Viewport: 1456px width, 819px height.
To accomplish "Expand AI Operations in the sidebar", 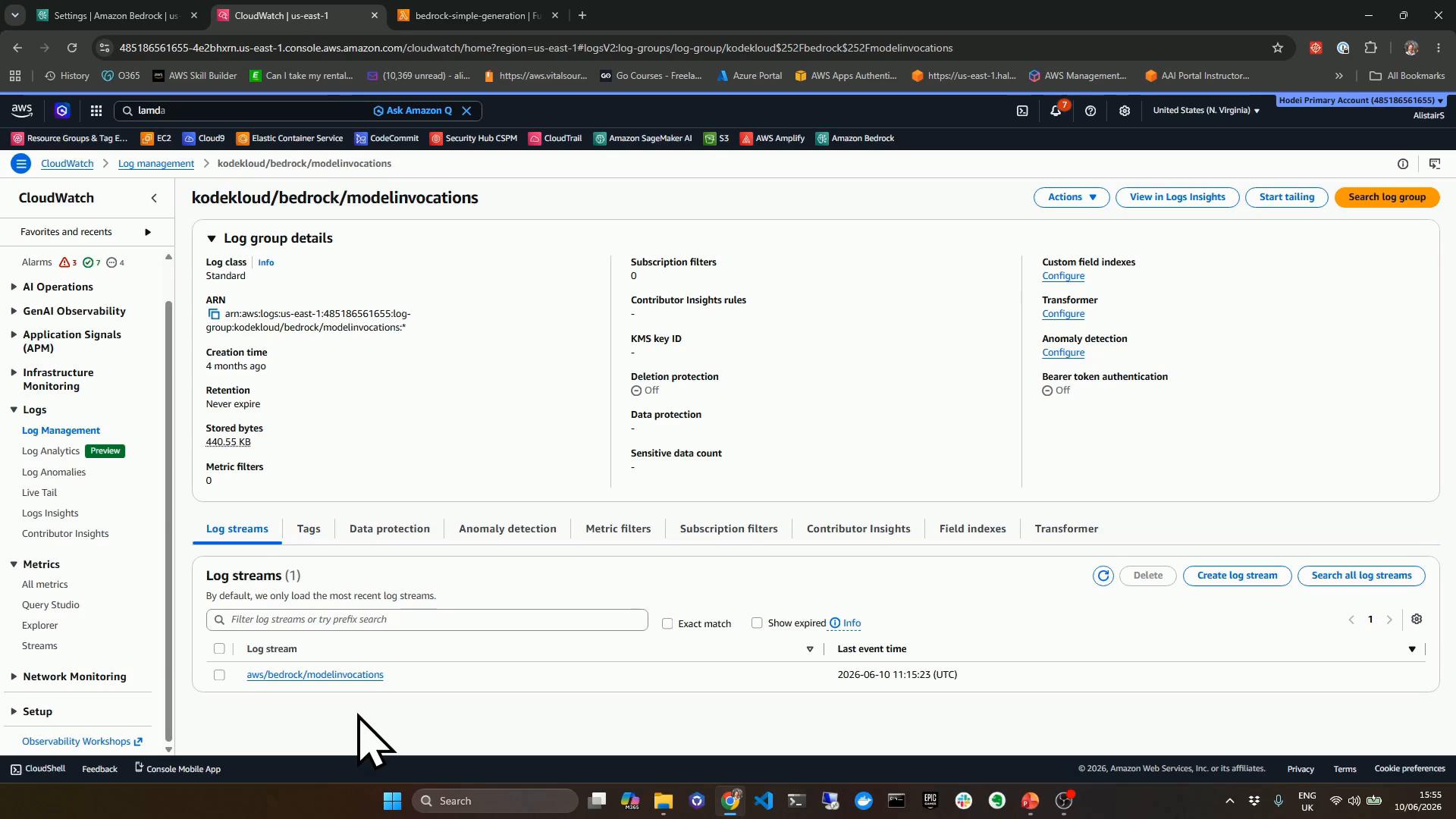I will (14, 287).
